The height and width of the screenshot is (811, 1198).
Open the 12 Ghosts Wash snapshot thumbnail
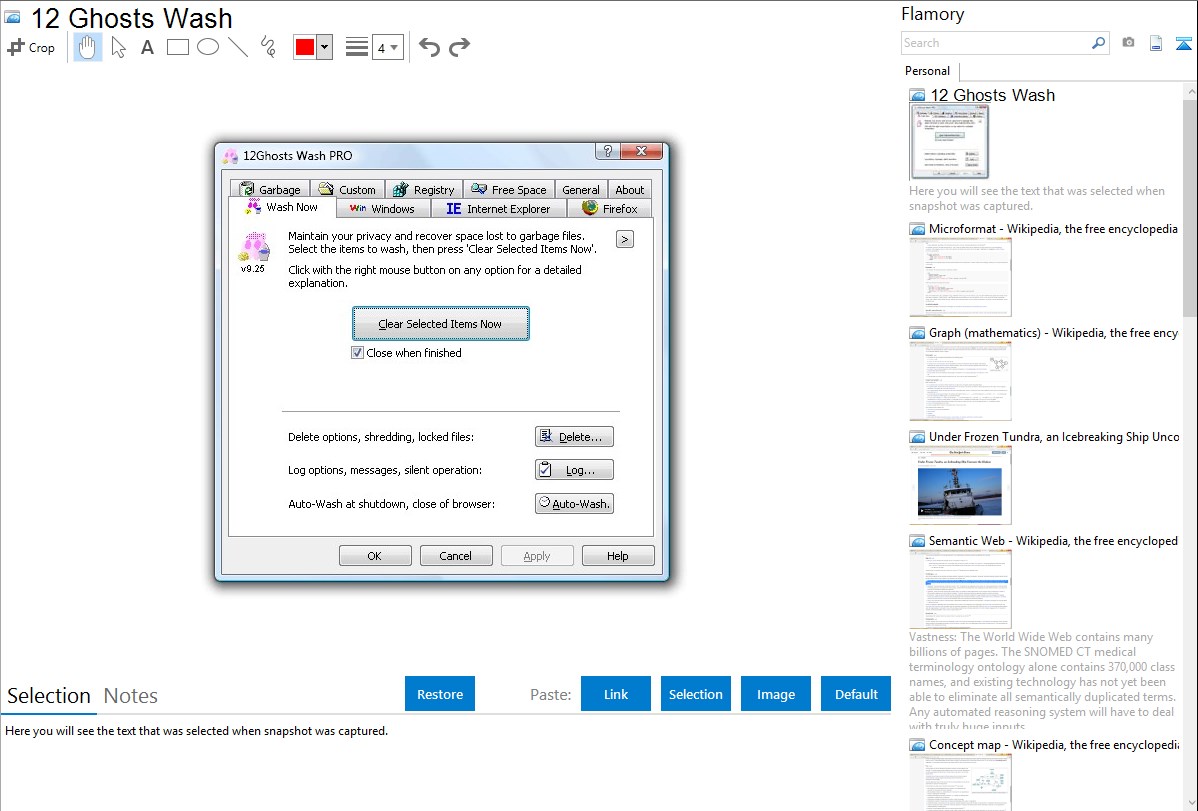click(x=949, y=142)
